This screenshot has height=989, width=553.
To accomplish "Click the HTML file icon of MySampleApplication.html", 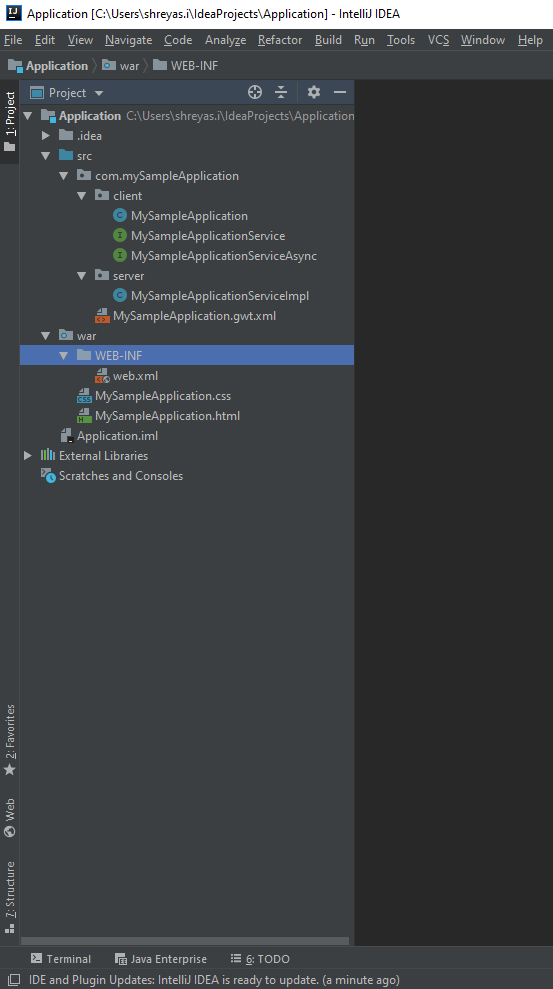I will click(x=84, y=416).
